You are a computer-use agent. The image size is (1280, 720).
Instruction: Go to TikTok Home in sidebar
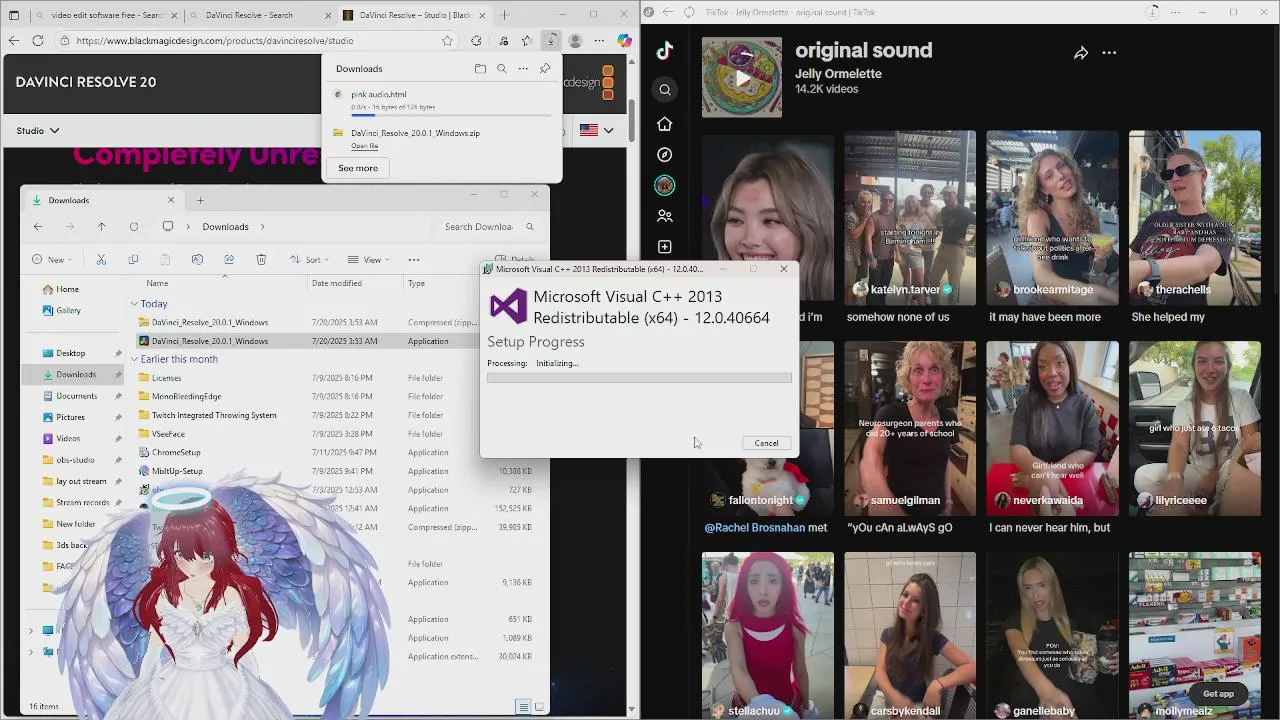pos(665,124)
